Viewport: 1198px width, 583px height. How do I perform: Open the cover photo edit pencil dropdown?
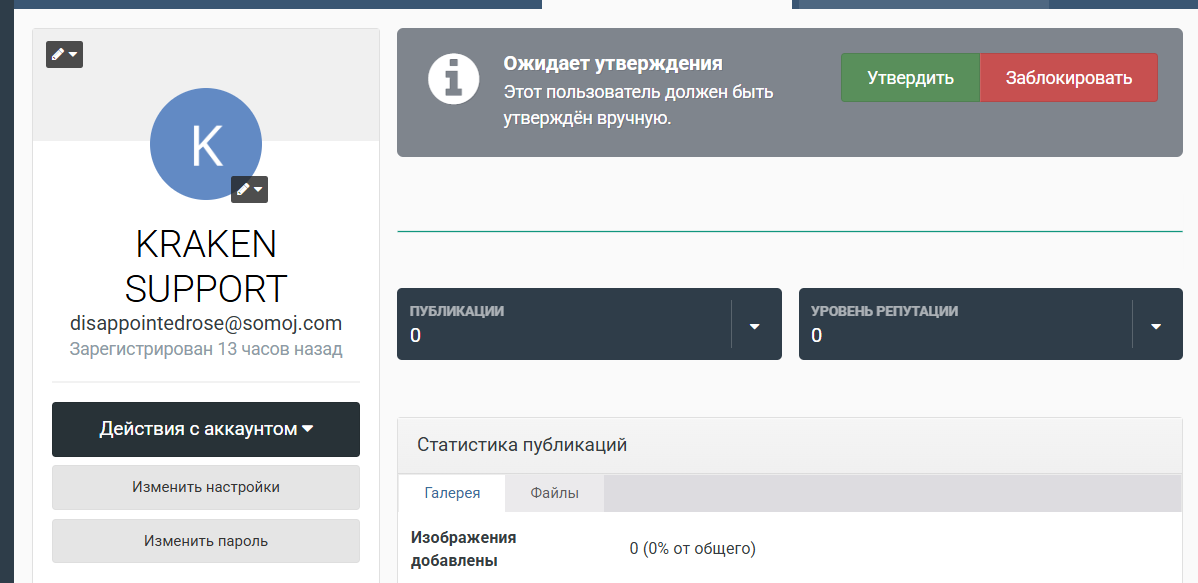point(64,54)
